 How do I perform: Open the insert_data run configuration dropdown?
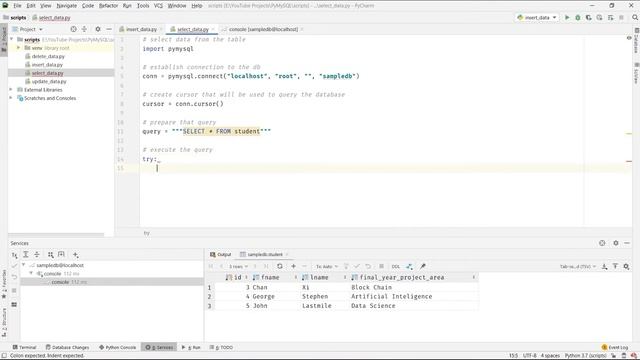pos(537,18)
